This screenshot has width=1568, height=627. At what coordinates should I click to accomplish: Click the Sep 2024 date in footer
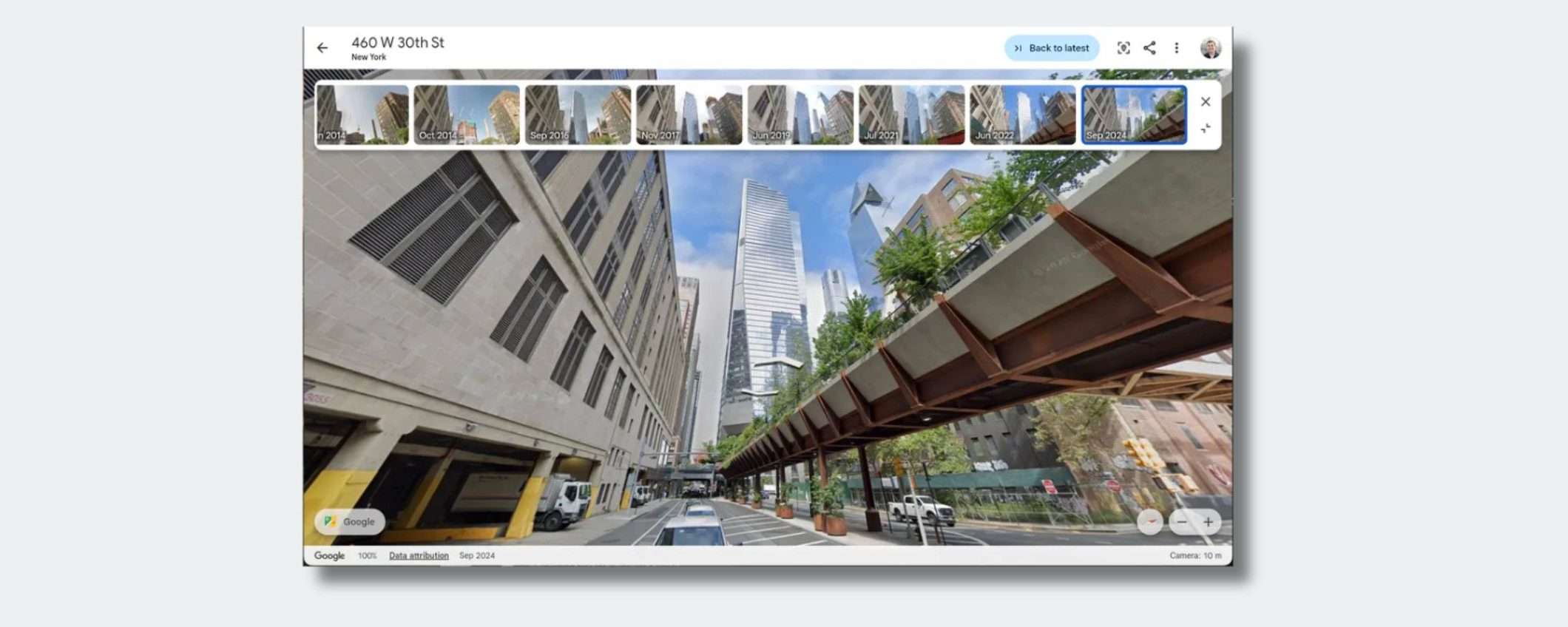(477, 556)
